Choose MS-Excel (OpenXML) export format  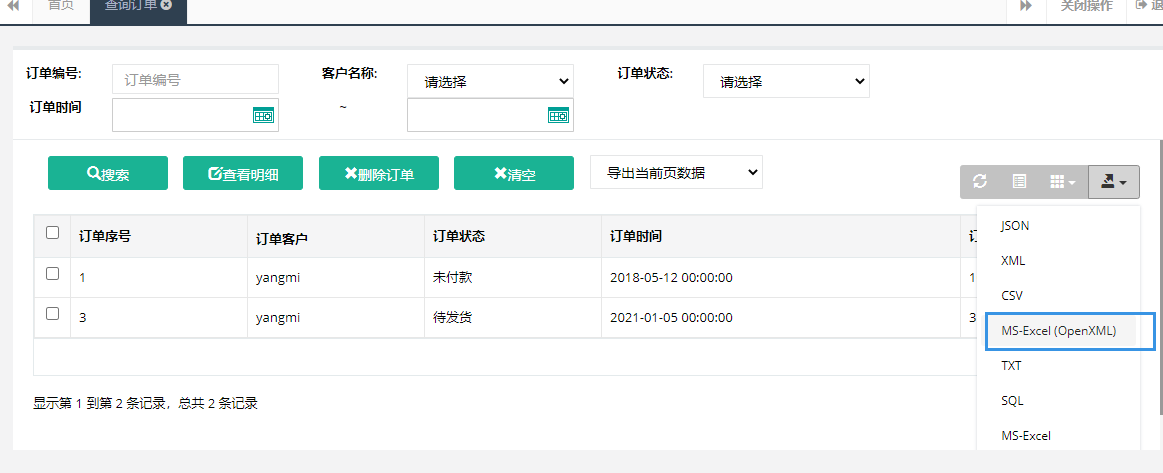[x=1059, y=331]
